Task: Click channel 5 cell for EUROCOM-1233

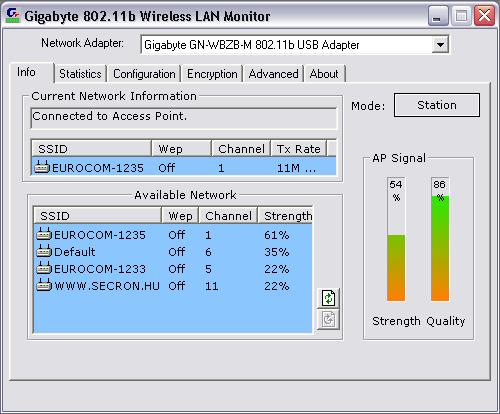Action: pyautogui.click(x=208, y=269)
